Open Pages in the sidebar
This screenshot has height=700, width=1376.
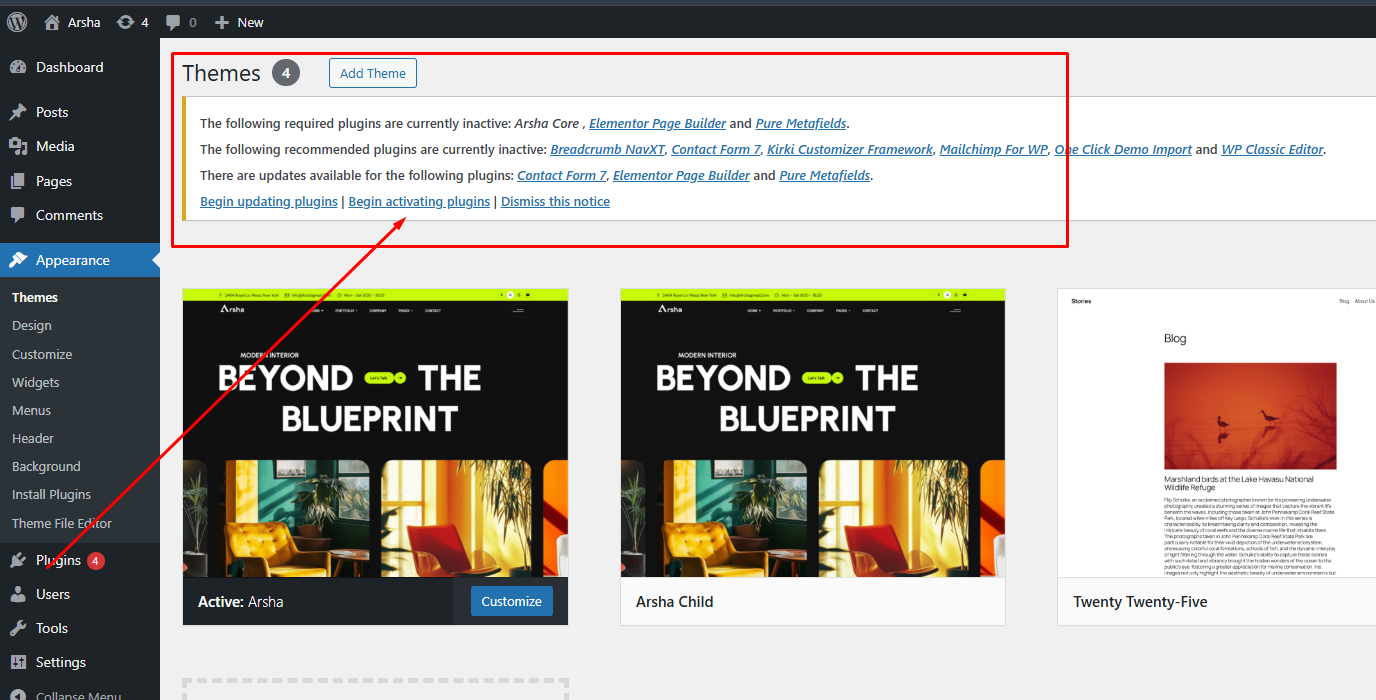80,181
